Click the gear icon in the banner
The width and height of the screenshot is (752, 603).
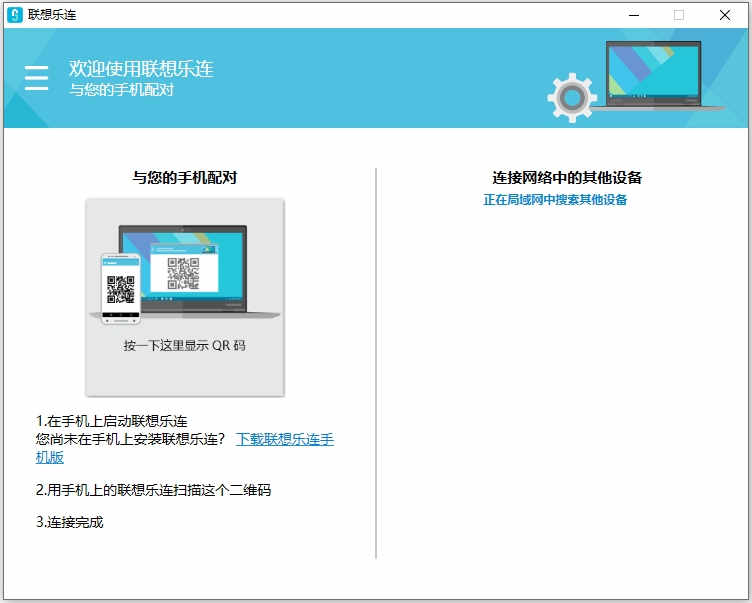[x=572, y=97]
